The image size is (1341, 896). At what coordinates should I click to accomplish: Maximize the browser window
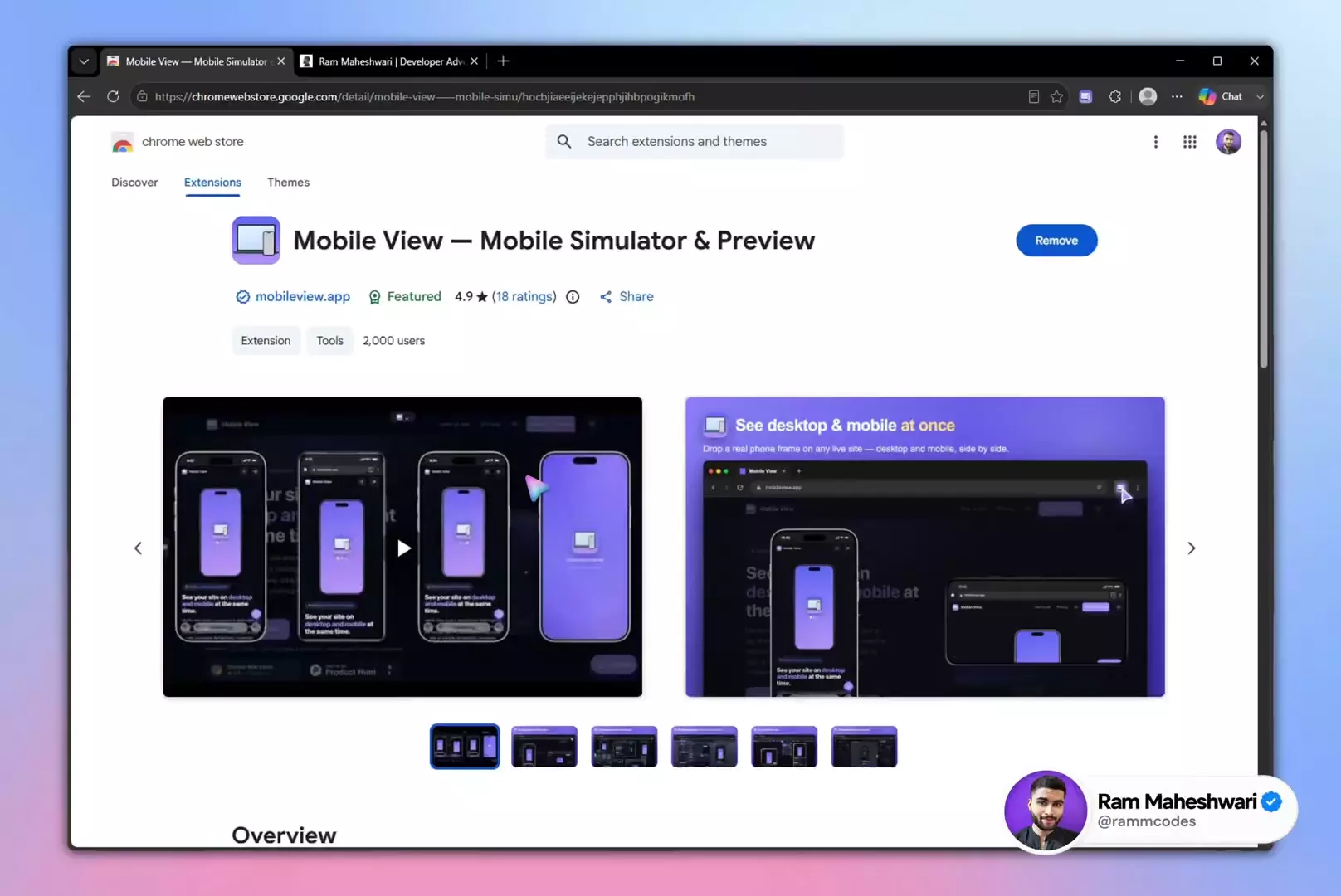[1217, 61]
